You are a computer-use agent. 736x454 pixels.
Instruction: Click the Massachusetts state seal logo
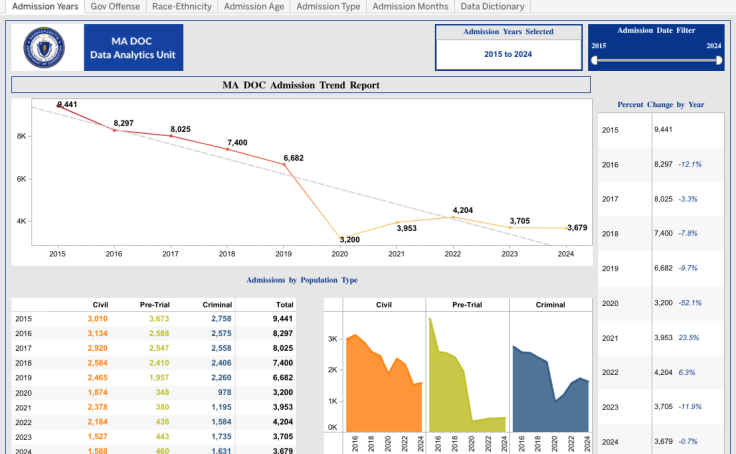pos(50,48)
